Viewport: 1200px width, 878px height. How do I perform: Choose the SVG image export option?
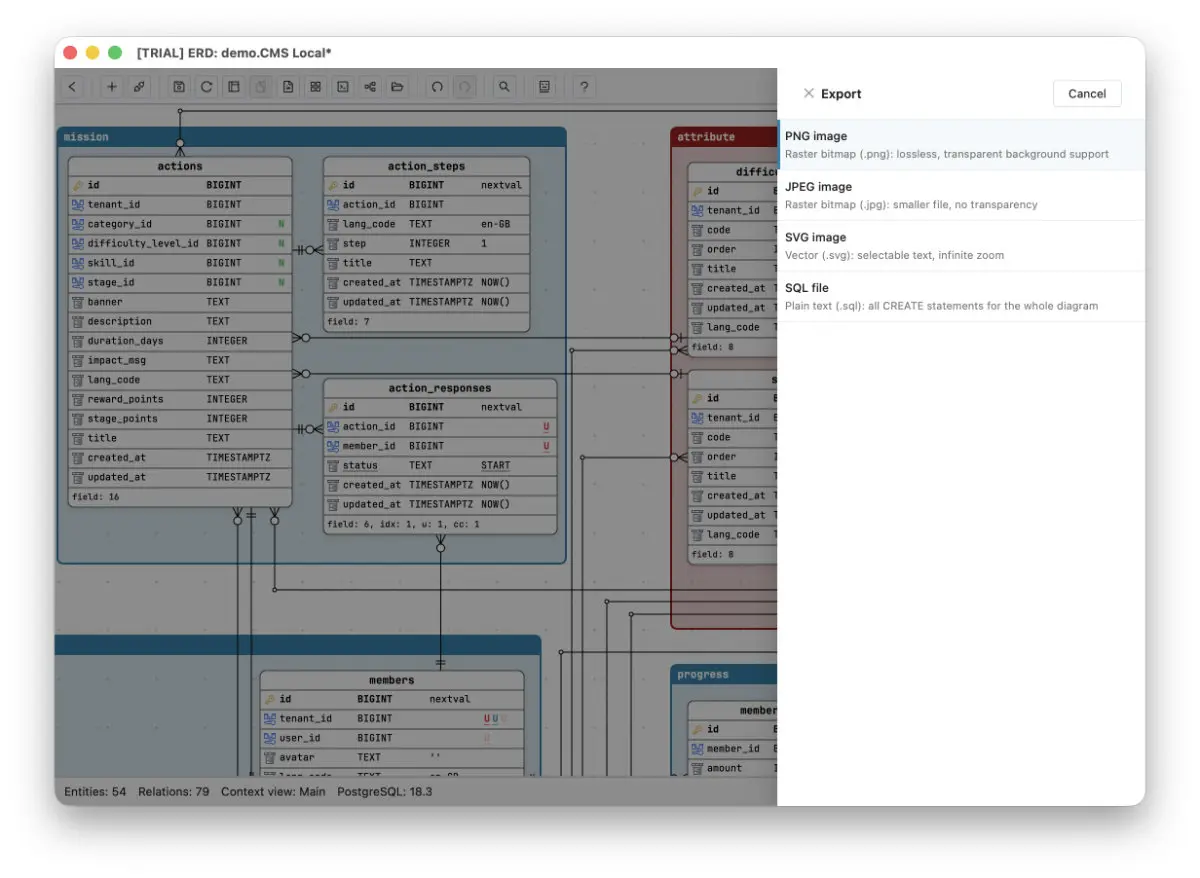tap(962, 246)
